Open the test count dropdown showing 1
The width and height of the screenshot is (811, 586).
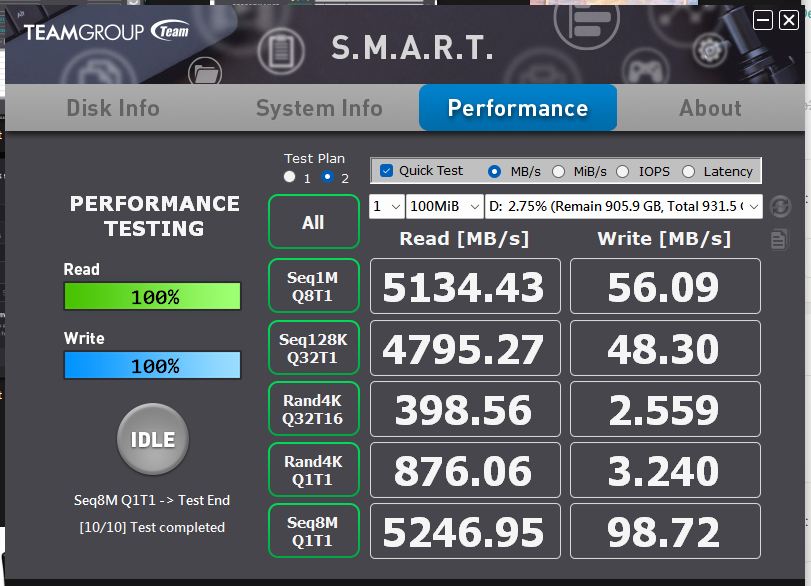tap(387, 206)
